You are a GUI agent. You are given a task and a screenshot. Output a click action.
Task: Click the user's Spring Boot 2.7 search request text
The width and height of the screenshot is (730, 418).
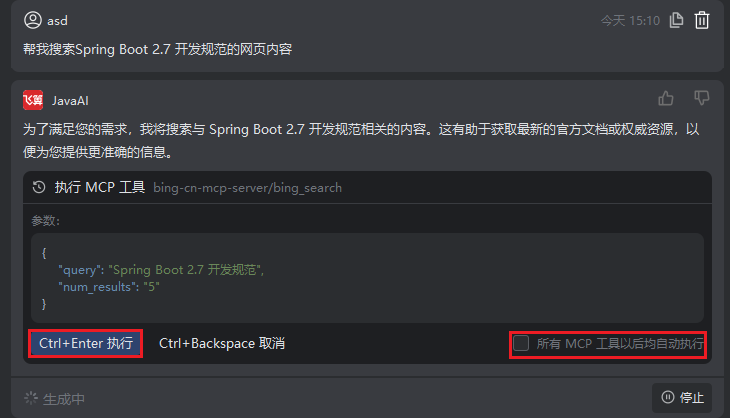[x=157, y=49]
